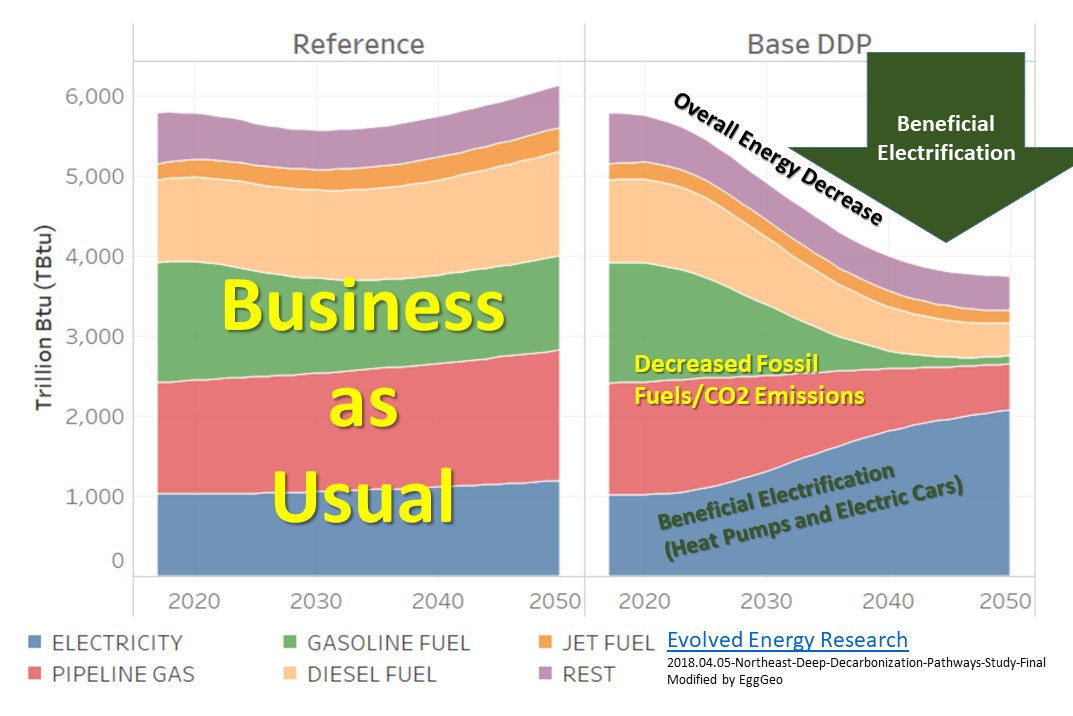Select the Reference chart title
The height and width of the screenshot is (716, 1073).
tap(358, 45)
